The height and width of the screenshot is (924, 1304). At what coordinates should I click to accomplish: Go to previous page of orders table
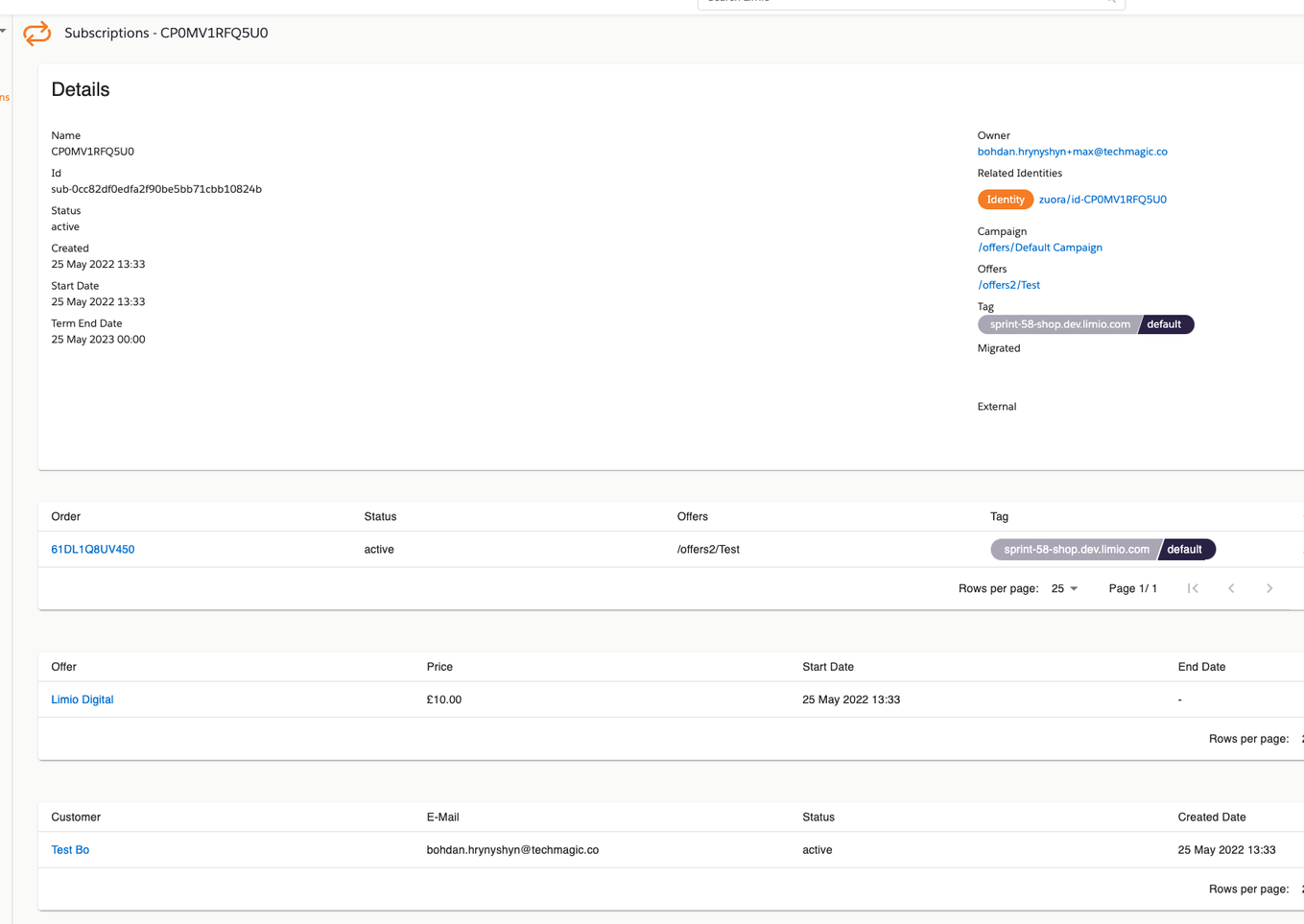pyautogui.click(x=1231, y=588)
